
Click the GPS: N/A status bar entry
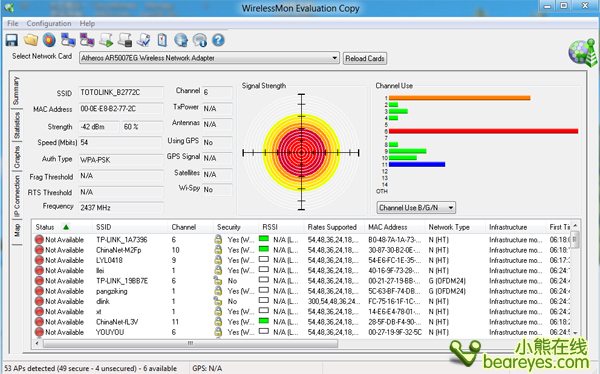tap(207, 368)
